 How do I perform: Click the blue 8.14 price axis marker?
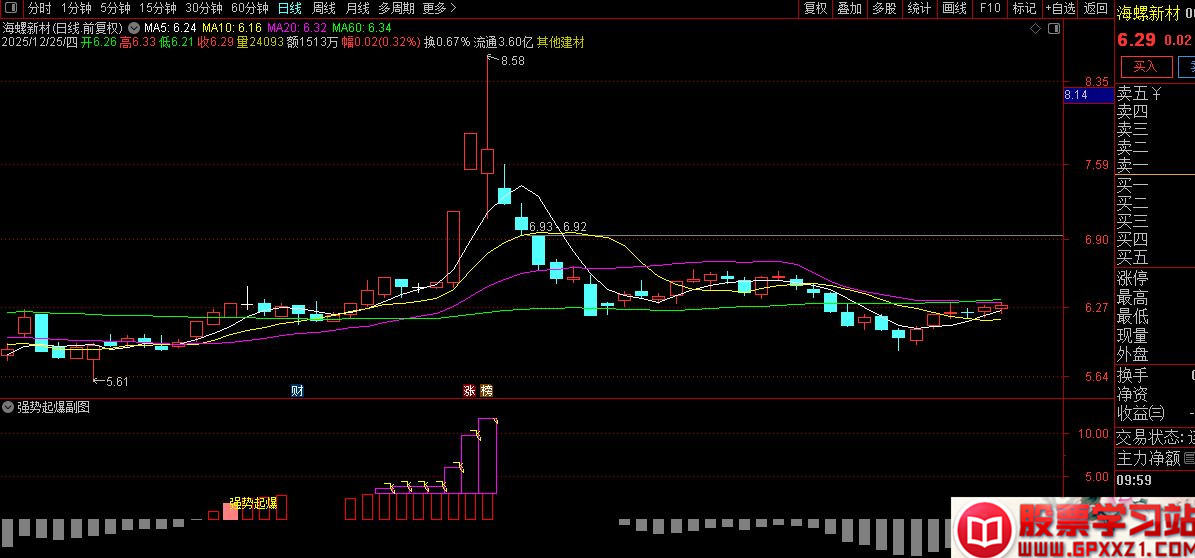point(1088,95)
